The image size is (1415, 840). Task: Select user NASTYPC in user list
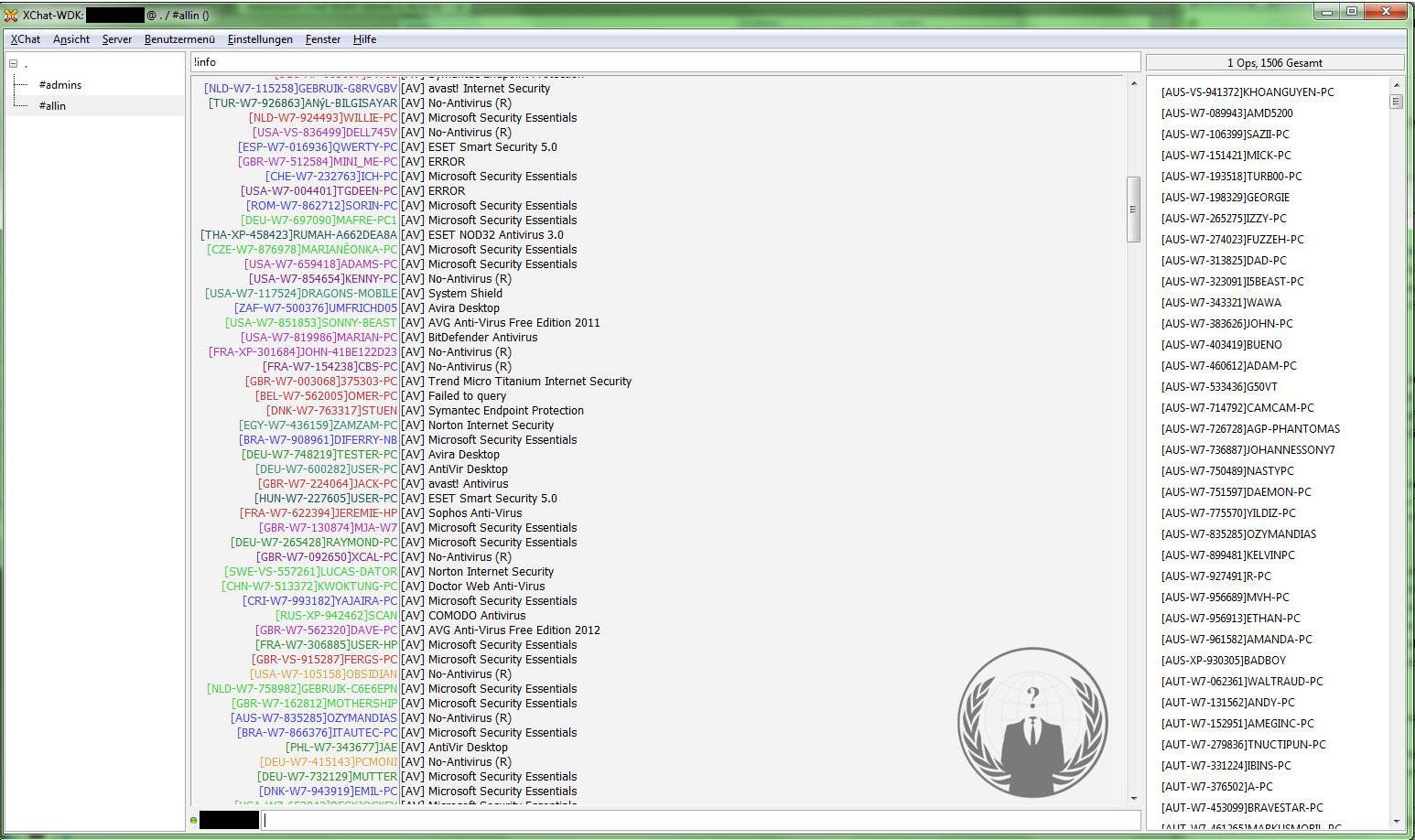[x=1227, y=471]
